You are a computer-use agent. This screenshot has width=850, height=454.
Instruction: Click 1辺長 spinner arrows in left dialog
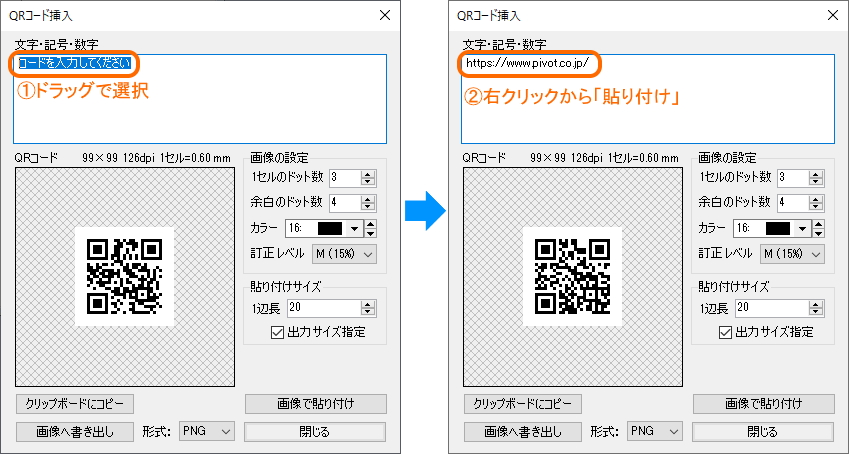click(x=369, y=308)
